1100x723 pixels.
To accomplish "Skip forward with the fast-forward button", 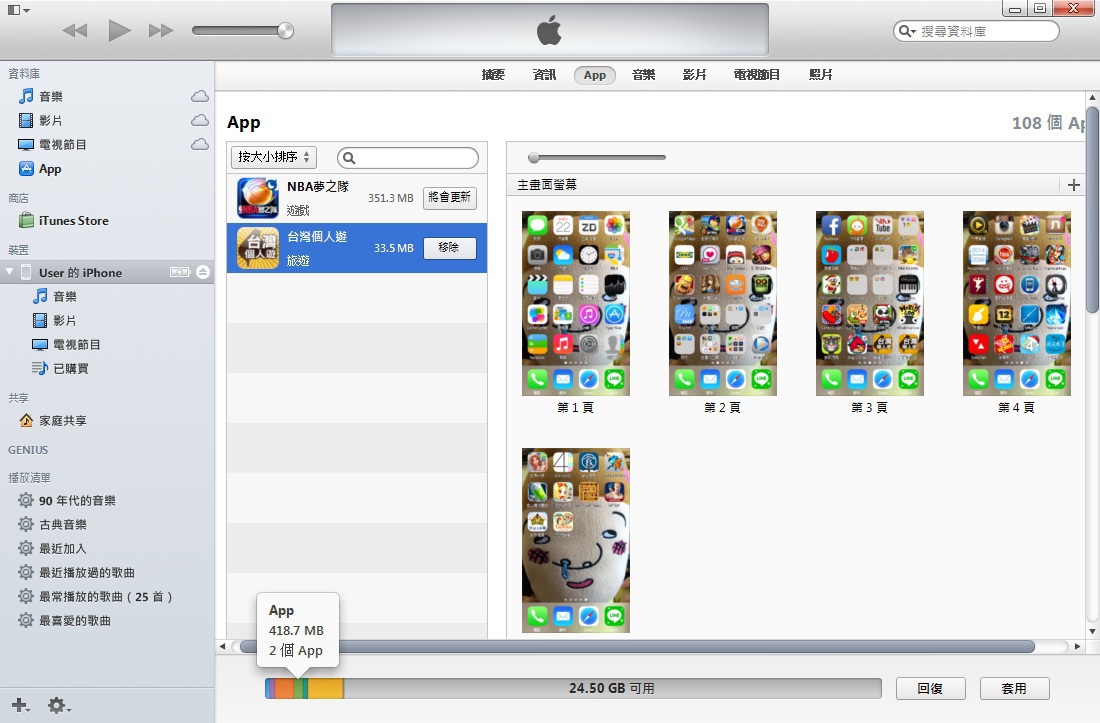I will (161, 30).
